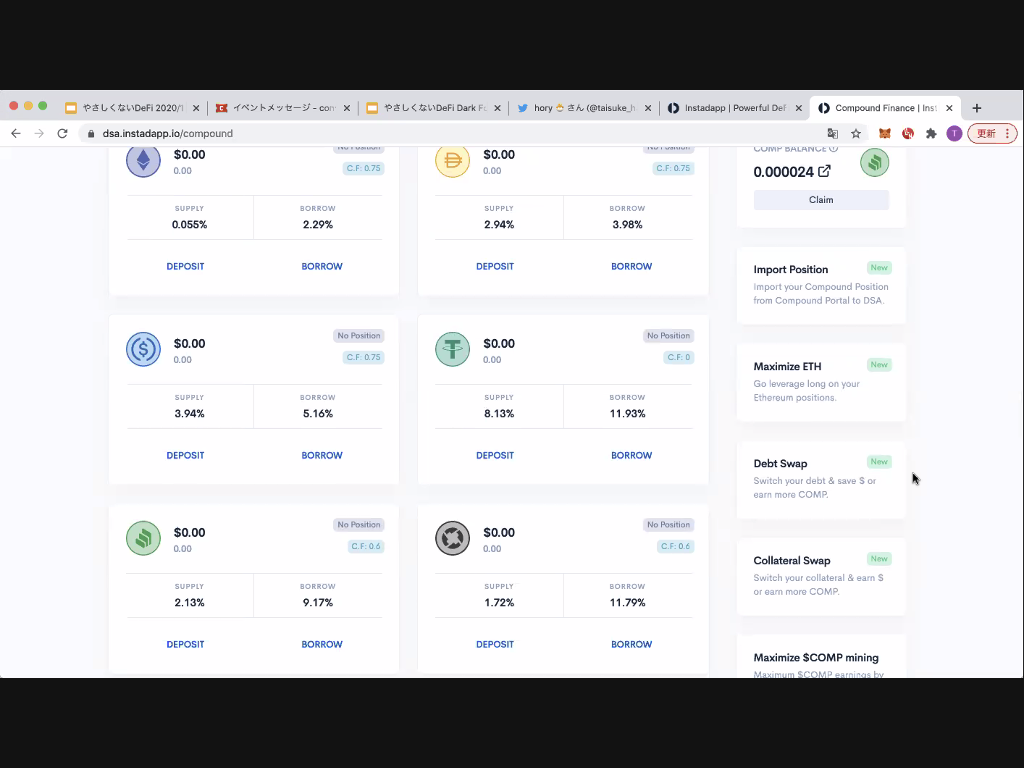Click the Tether USDT token icon
Screen dimensions: 1024x768
pos(453,349)
